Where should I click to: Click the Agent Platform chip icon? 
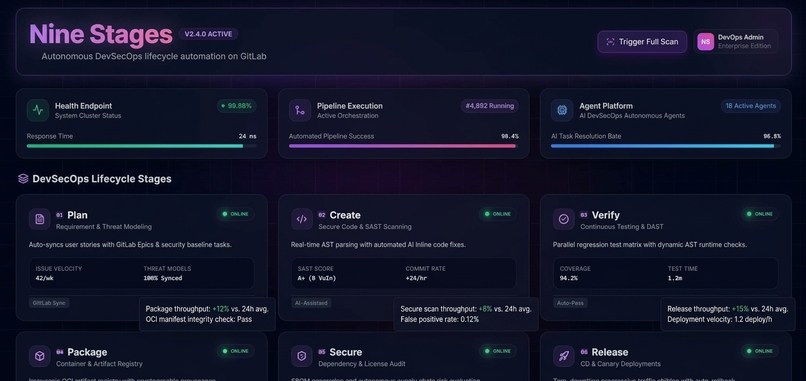(562, 110)
